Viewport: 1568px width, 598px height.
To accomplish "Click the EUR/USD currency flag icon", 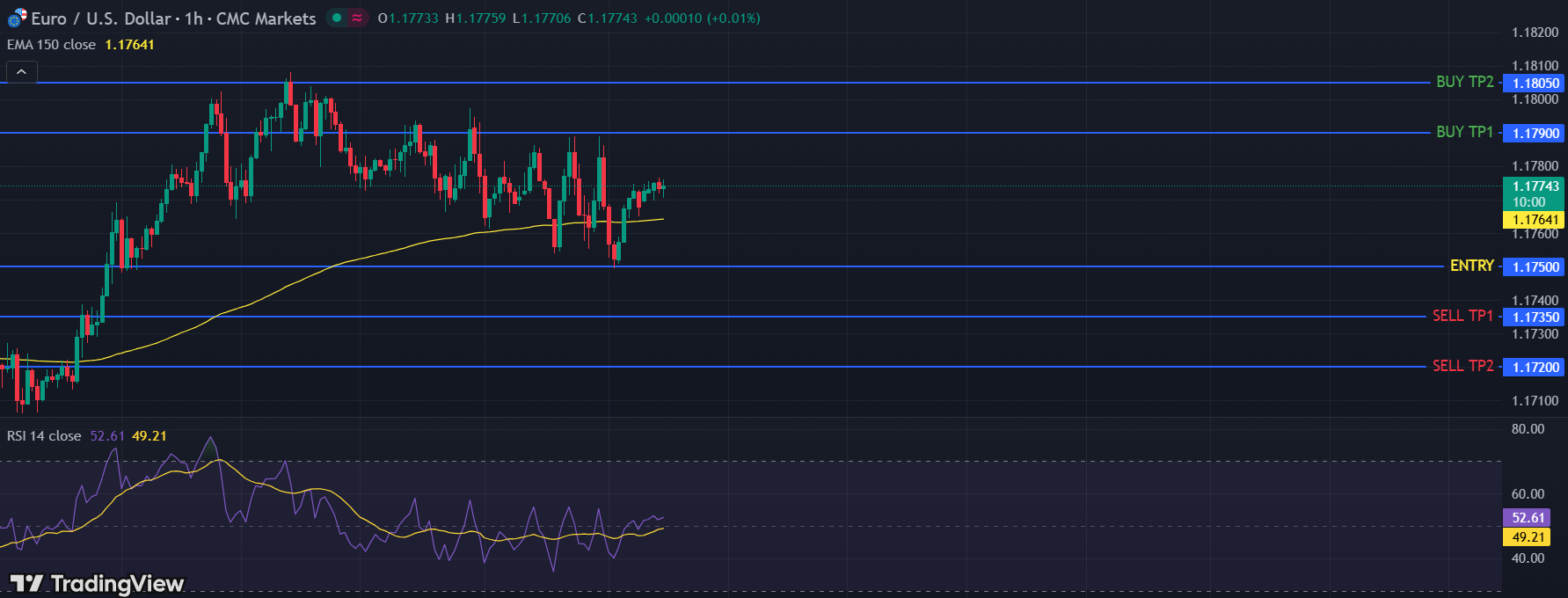I will [x=17, y=18].
